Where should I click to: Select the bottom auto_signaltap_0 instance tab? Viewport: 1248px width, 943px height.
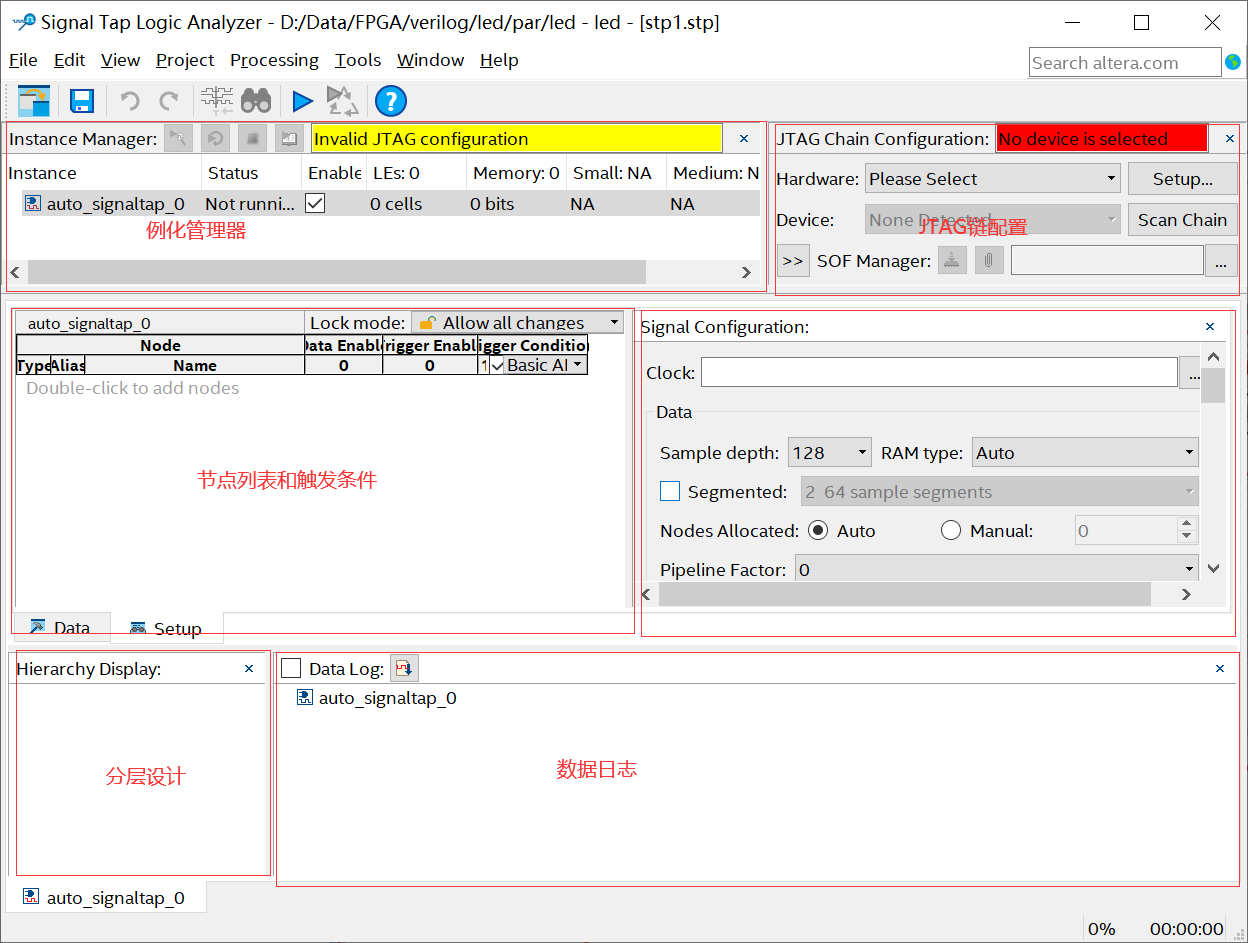pyautogui.click(x=105, y=898)
